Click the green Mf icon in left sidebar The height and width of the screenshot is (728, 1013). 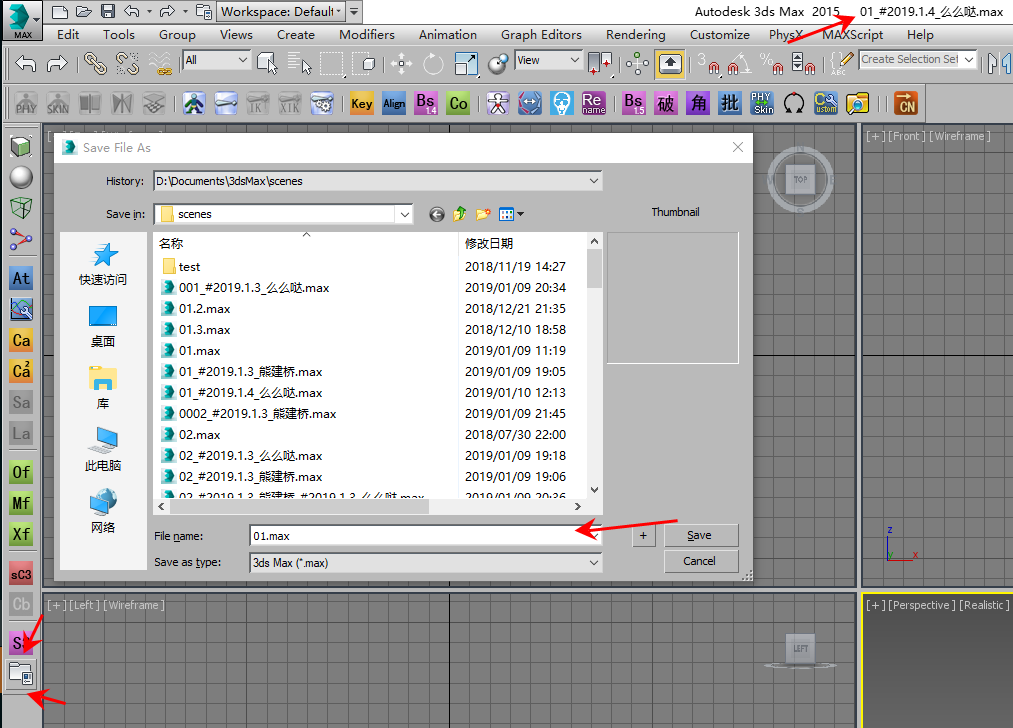tap(21, 503)
